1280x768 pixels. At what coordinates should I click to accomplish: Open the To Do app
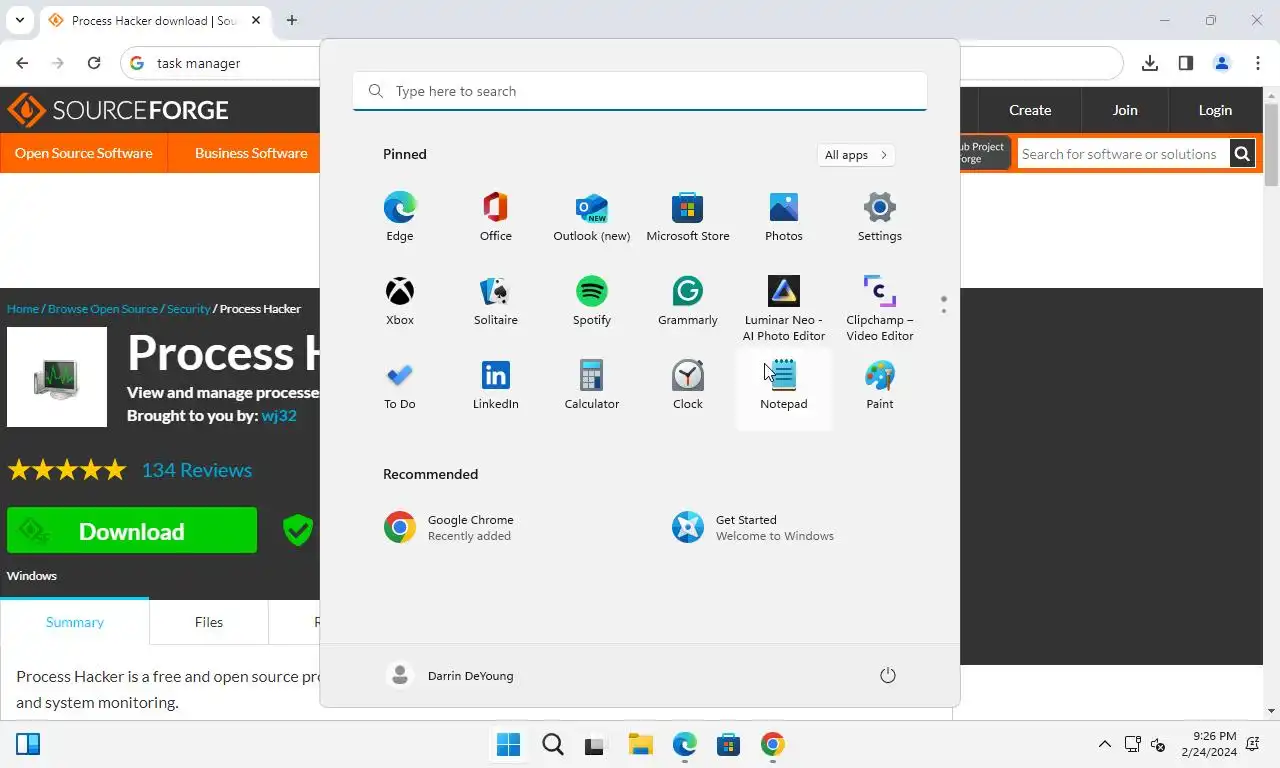click(x=400, y=386)
